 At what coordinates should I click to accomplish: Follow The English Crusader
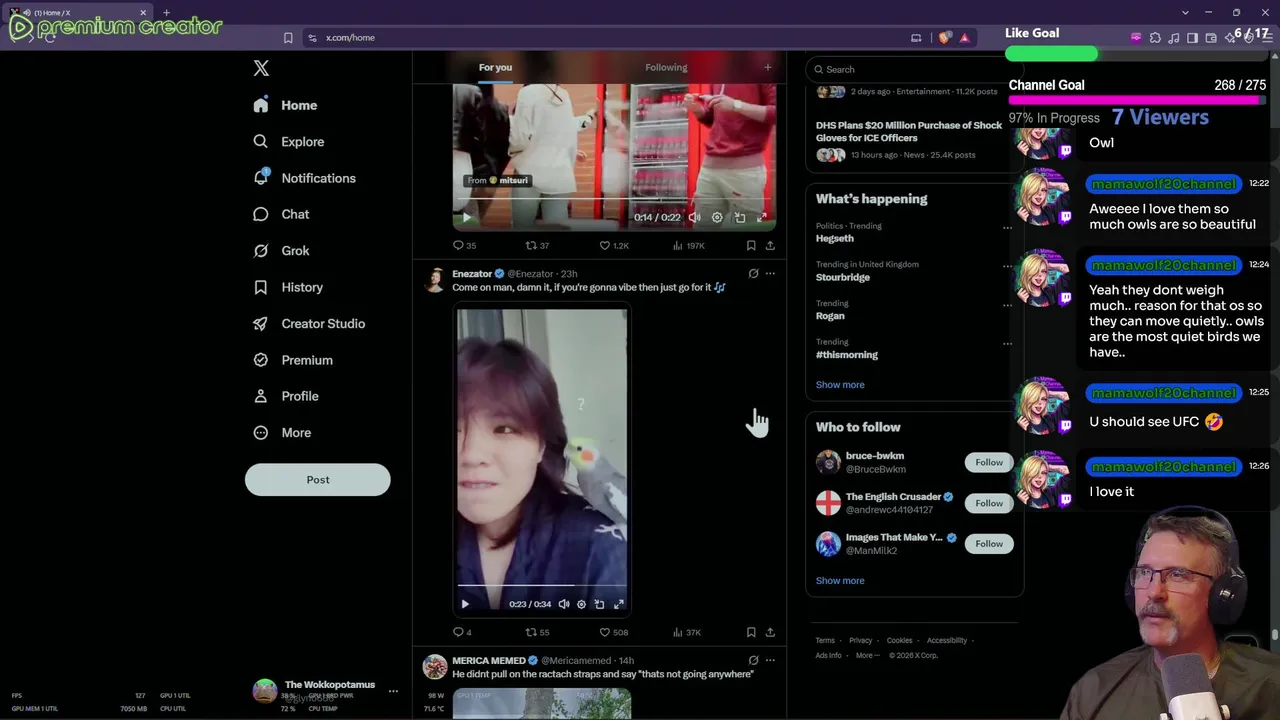point(989,503)
